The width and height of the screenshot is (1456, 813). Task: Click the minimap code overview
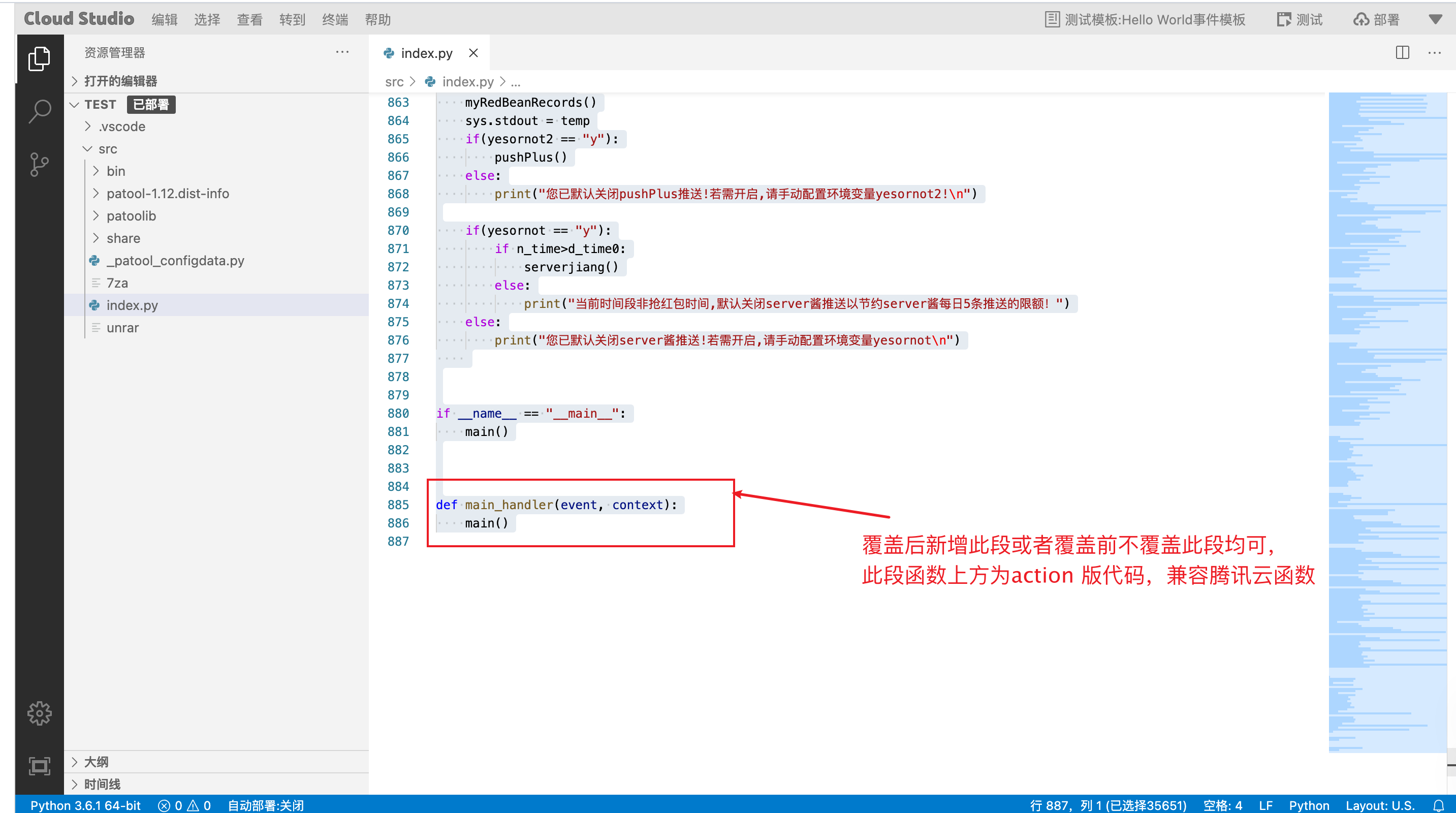1387,422
